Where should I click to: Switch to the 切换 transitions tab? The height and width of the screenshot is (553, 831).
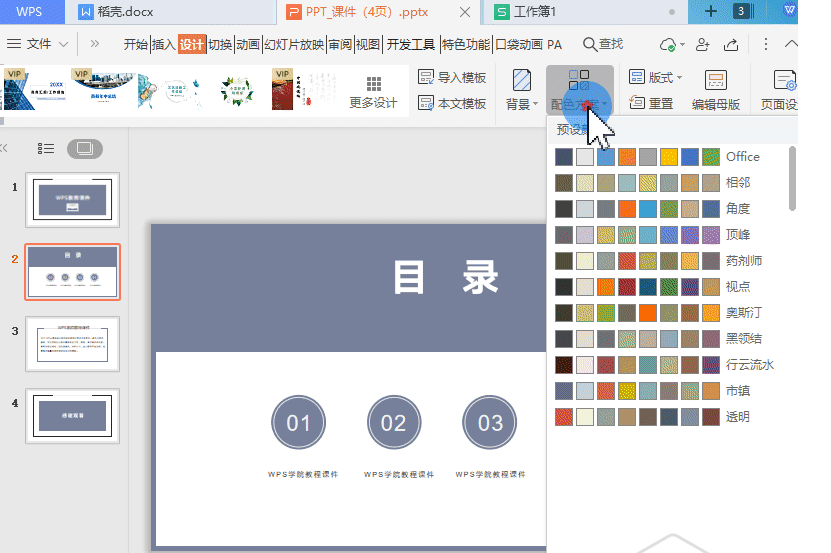(220, 44)
